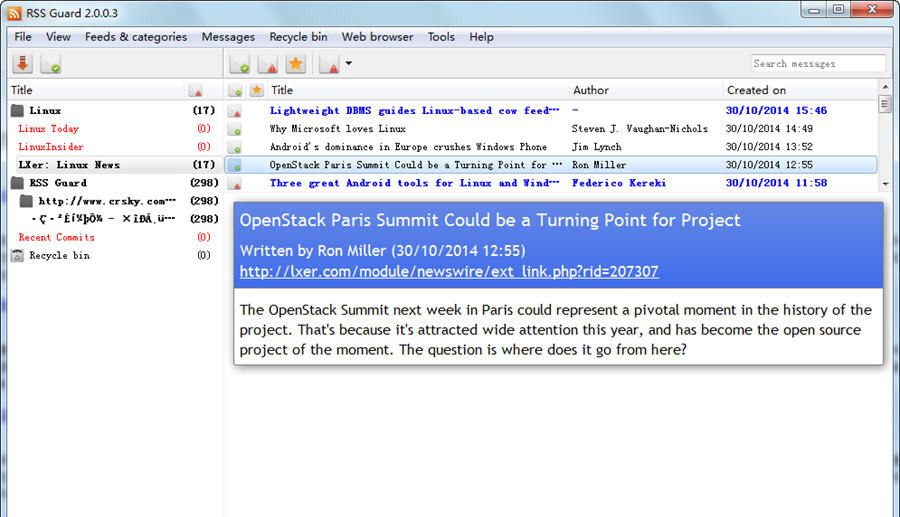This screenshot has width=900, height=517.
Task: Click the unread count (17) of LXer: Linux News
Action: click(204, 165)
